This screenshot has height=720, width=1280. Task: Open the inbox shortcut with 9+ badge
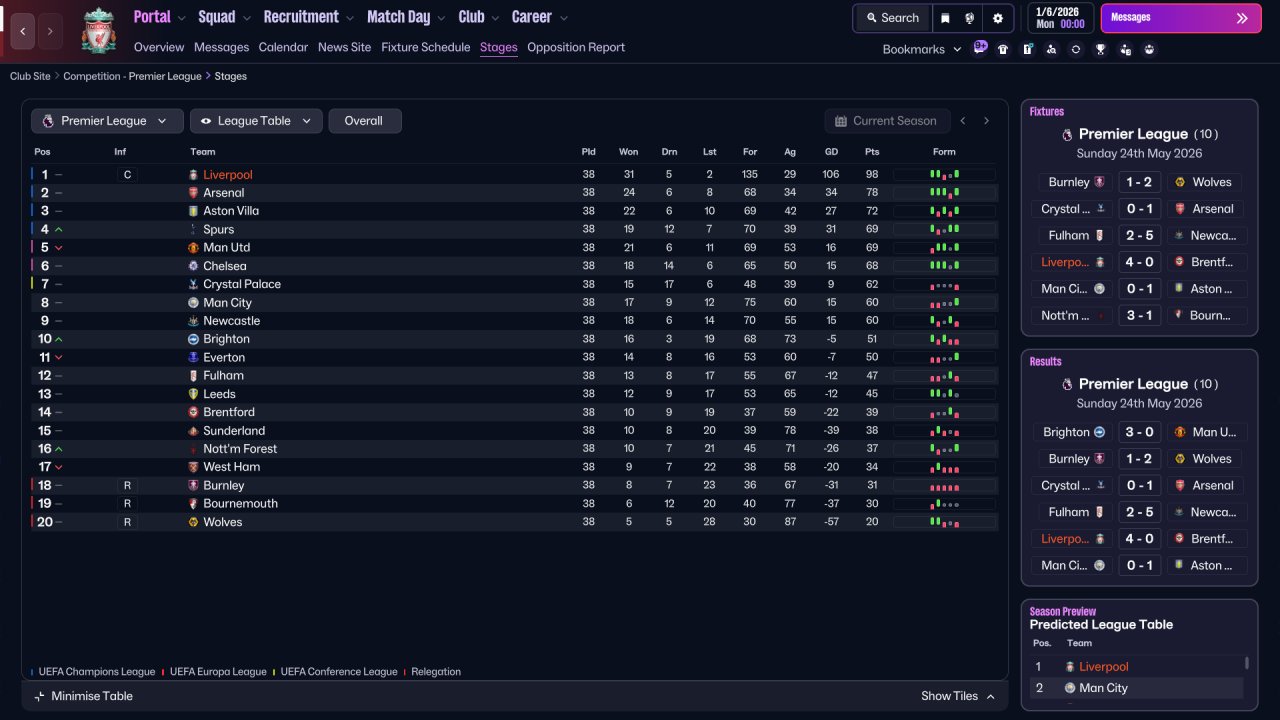coord(980,48)
